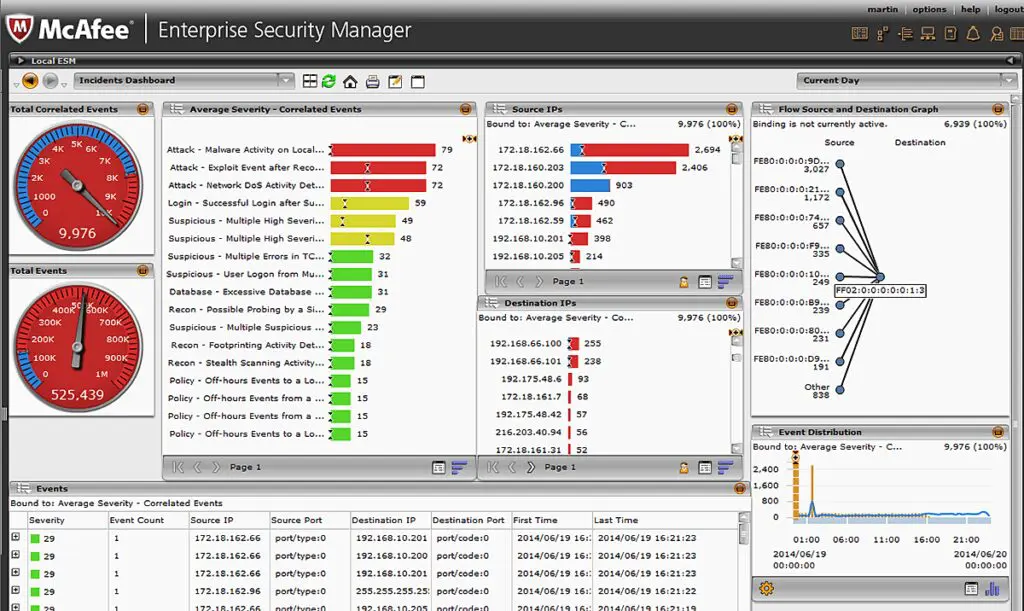The image size is (1024, 611).
Task: Collapse the Flow Source and Destination Graph panel
Action: 997,110
